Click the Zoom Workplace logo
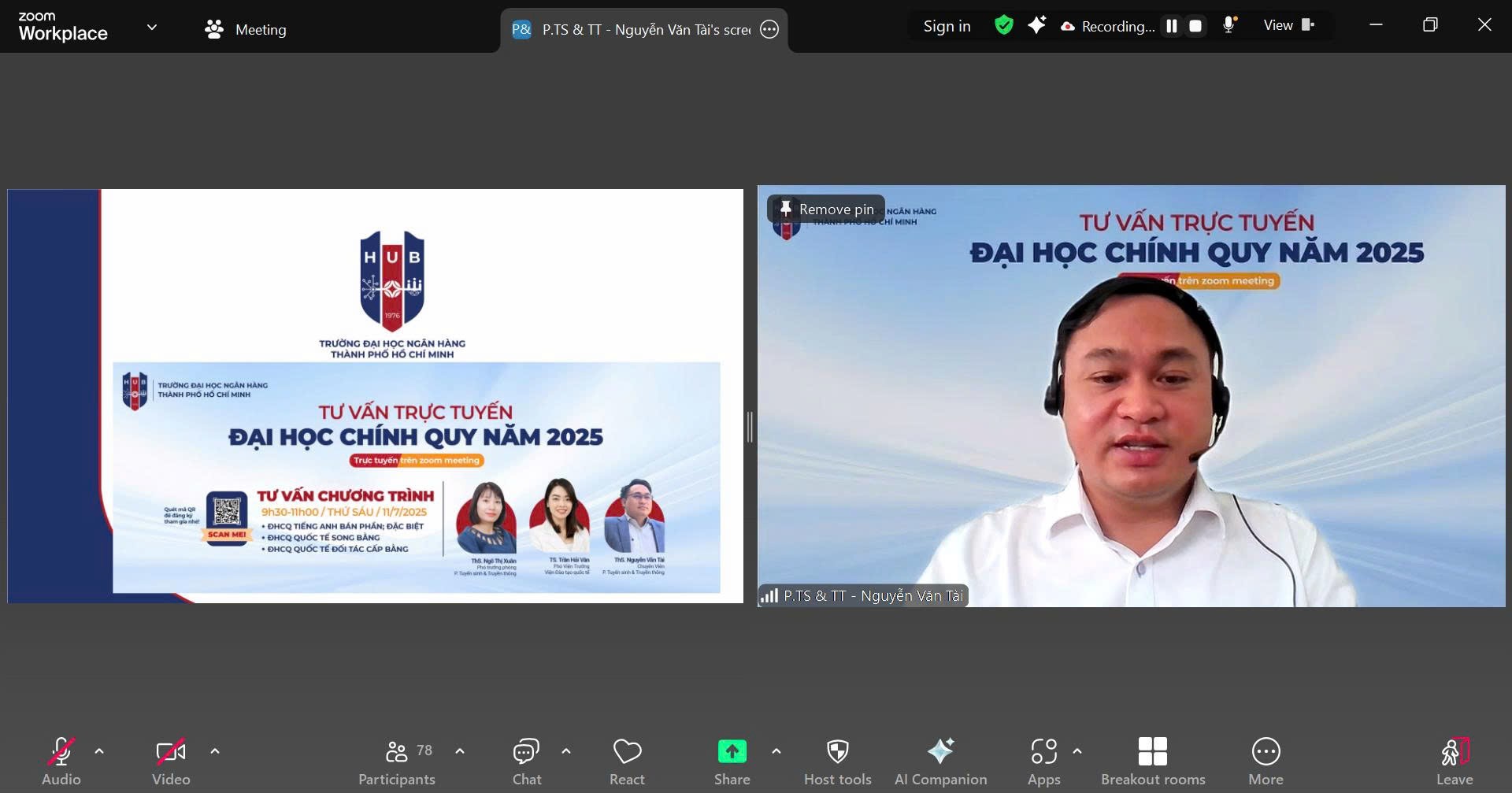The height and width of the screenshot is (793, 1512). pos(63,27)
